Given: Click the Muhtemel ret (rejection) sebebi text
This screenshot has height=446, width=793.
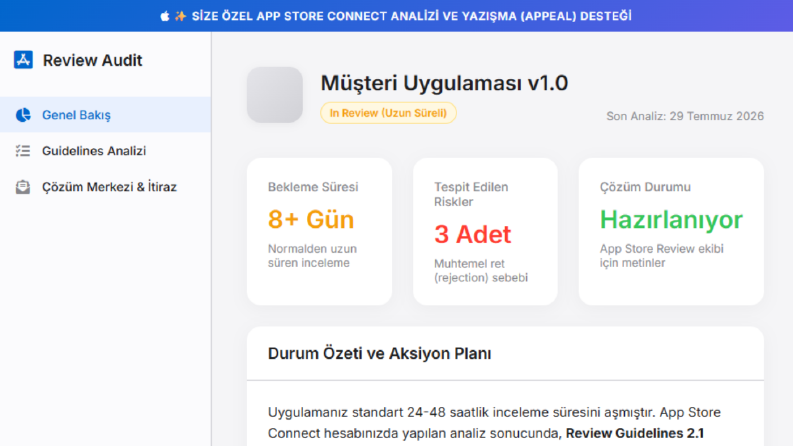Looking at the screenshot, I should (x=481, y=271).
